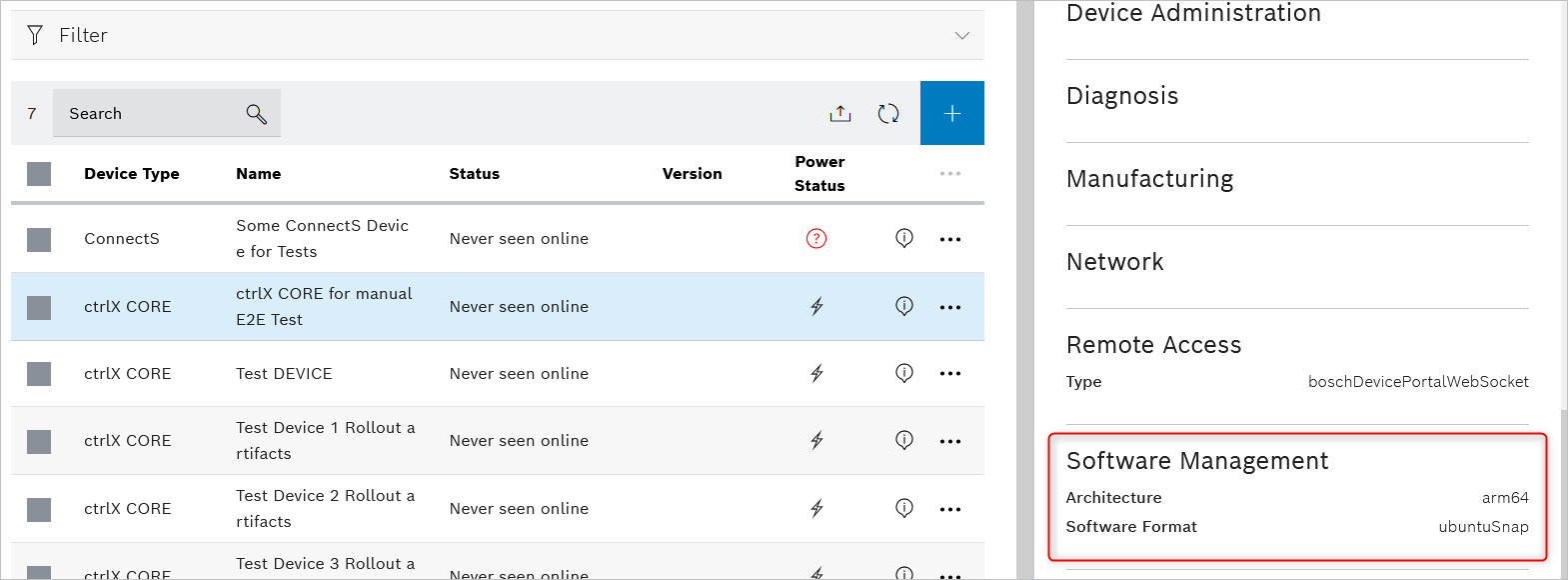
Task: Click the filter funnel icon
Action: pos(35,35)
